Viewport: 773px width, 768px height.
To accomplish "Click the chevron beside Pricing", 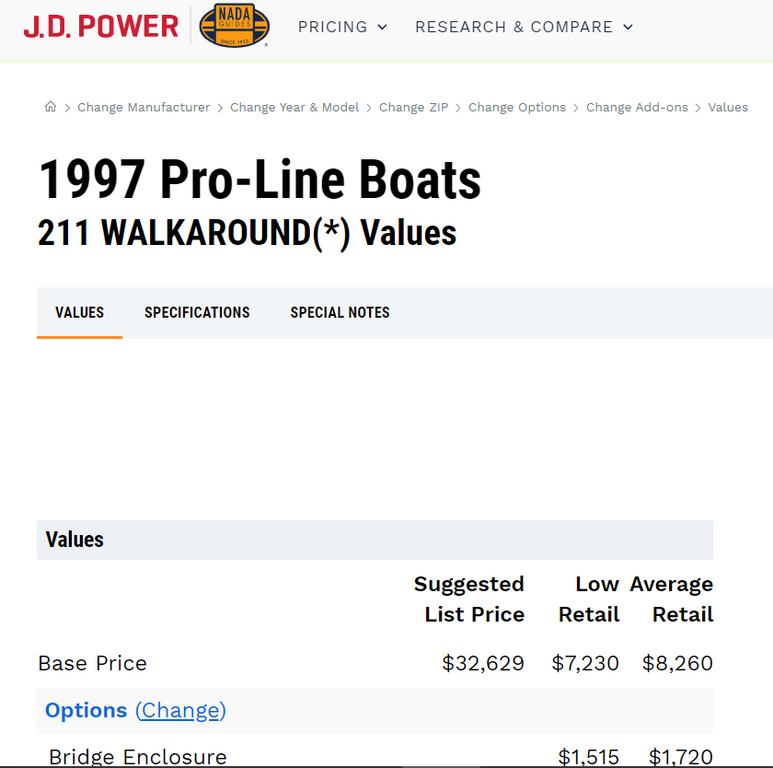I will click(x=382, y=27).
